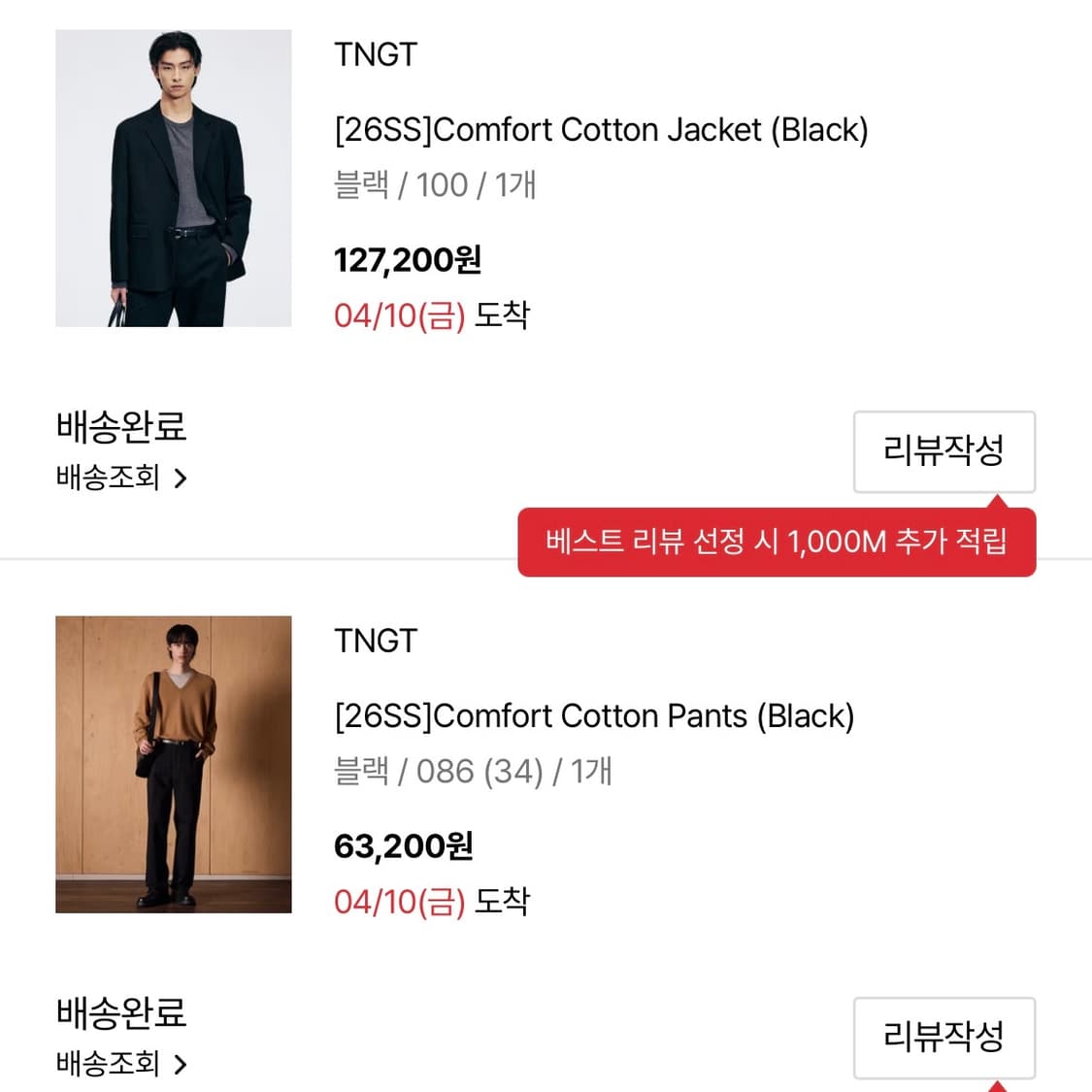The height and width of the screenshot is (1092, 1092).
Task: Click the jacket option text 블랙 / 100 / 1개
Action: click(435, 184)
